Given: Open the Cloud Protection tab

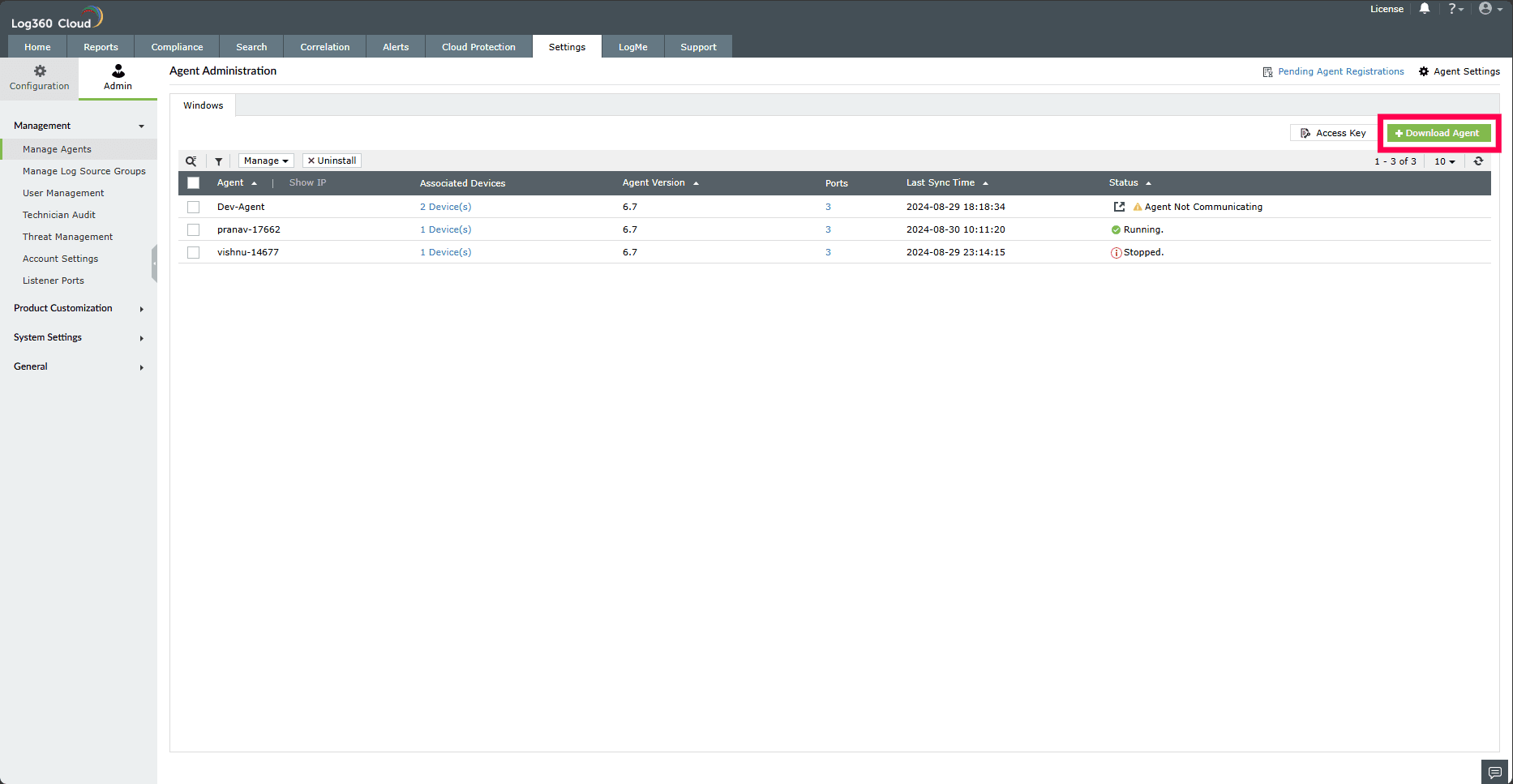Looking at the screenshot, I should coord(478,46).
